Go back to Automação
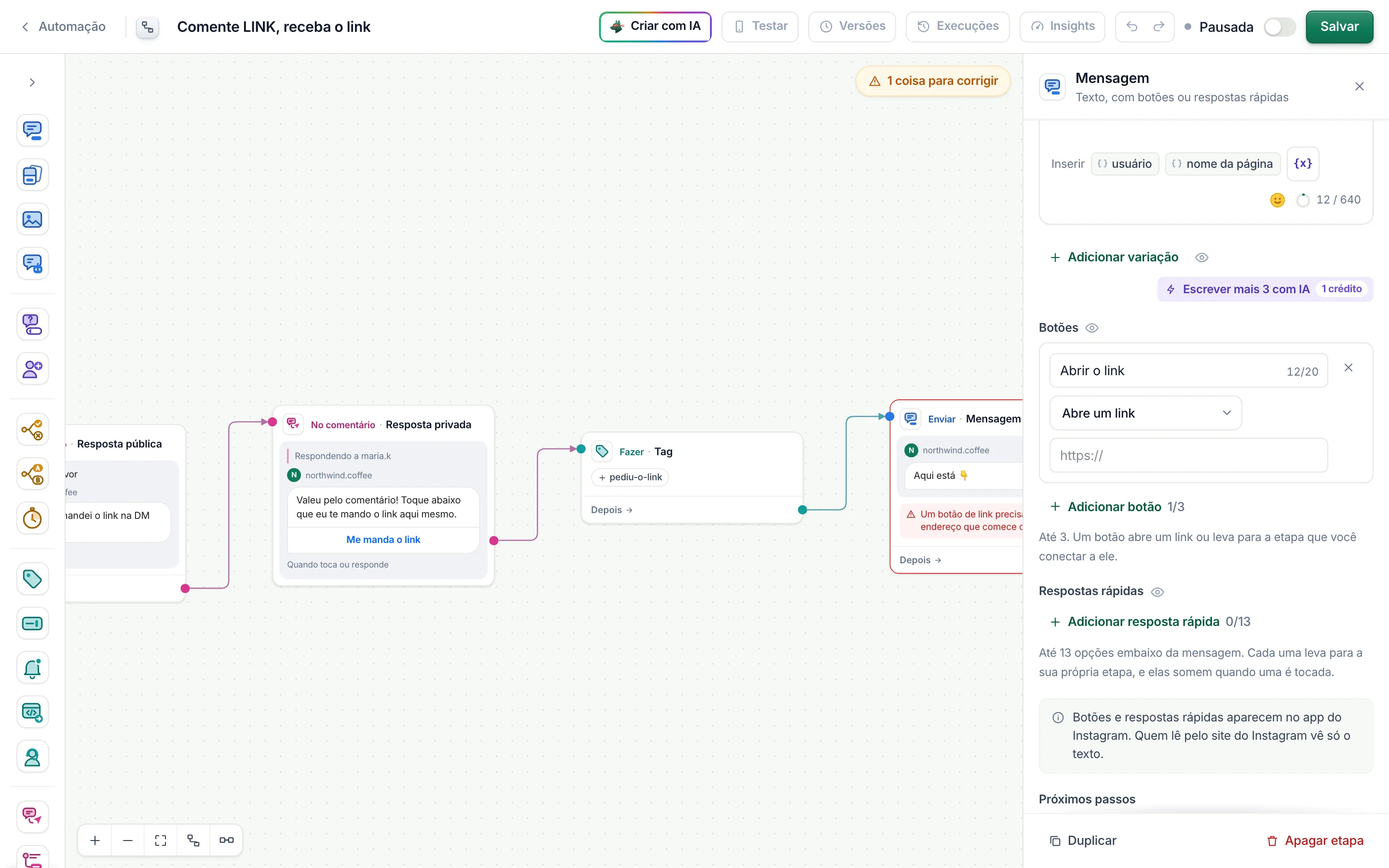This screenshot has width=1389, height=868. pos(64,27)
